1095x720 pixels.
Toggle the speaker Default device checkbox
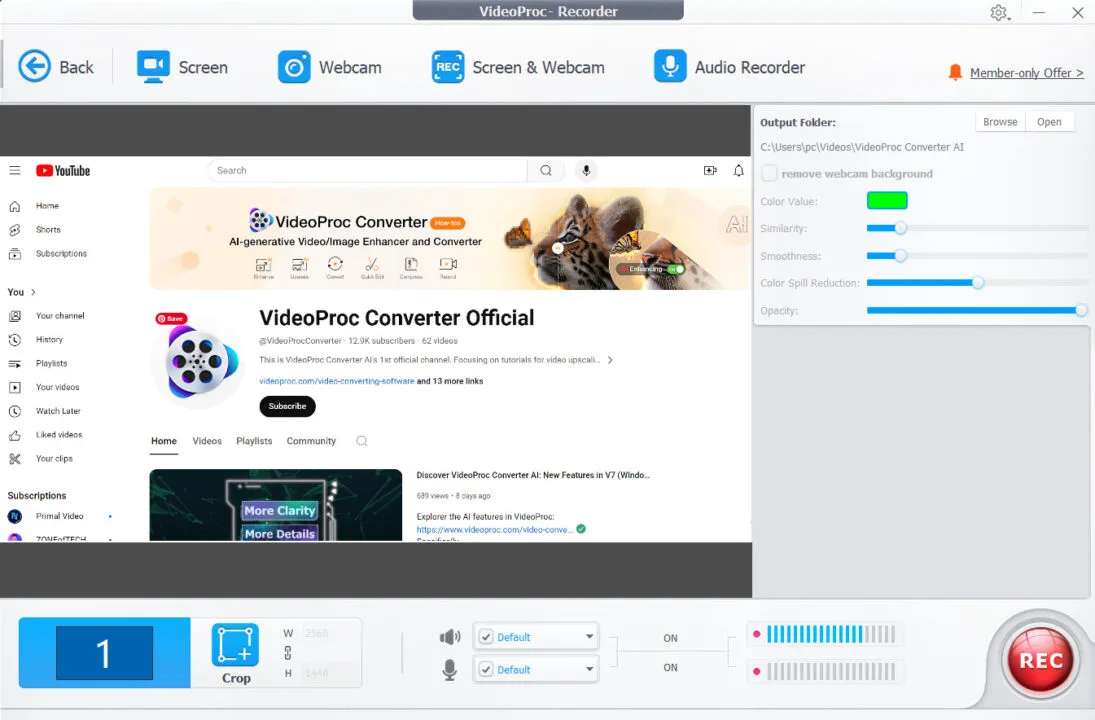[x=486, y=637]
